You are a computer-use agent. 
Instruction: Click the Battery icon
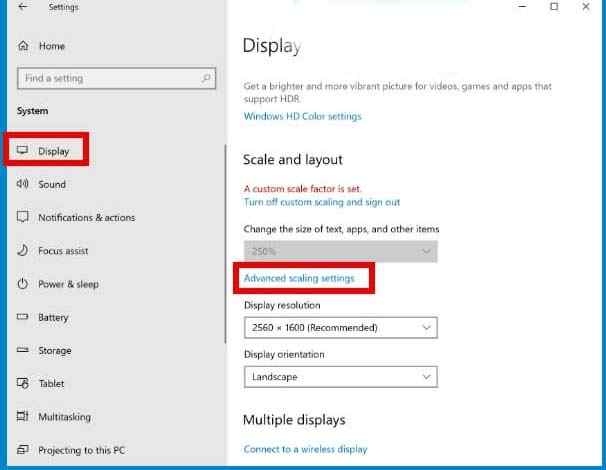pos(22,317)
